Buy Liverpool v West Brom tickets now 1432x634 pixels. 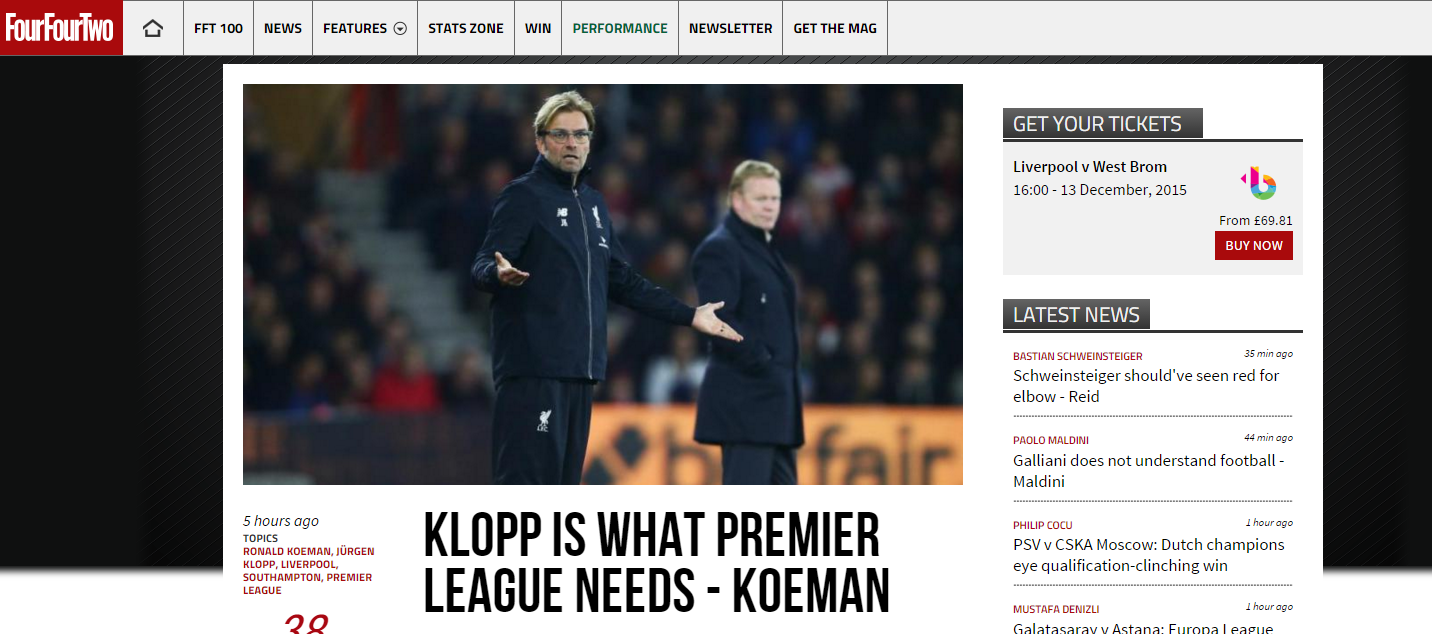[x=1254, y=246]
